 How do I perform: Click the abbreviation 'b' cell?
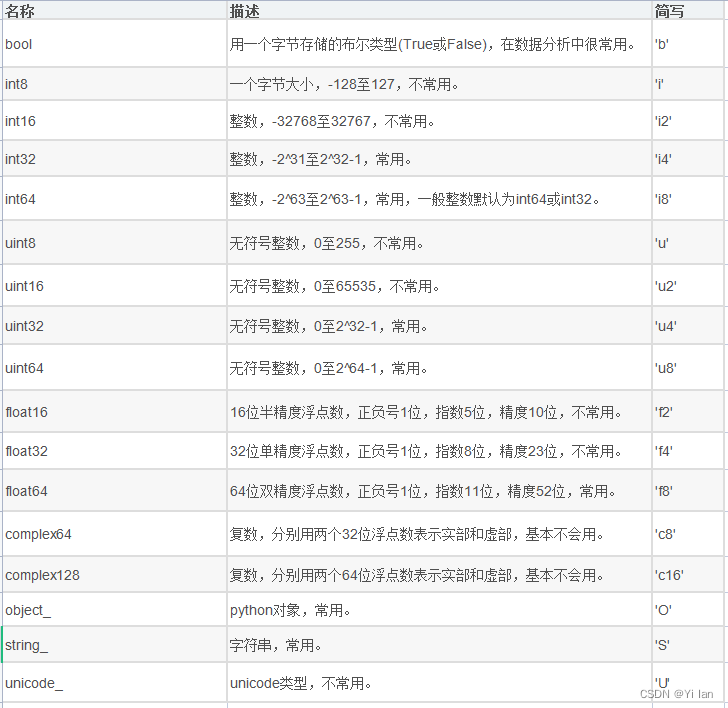coord(688,44)
